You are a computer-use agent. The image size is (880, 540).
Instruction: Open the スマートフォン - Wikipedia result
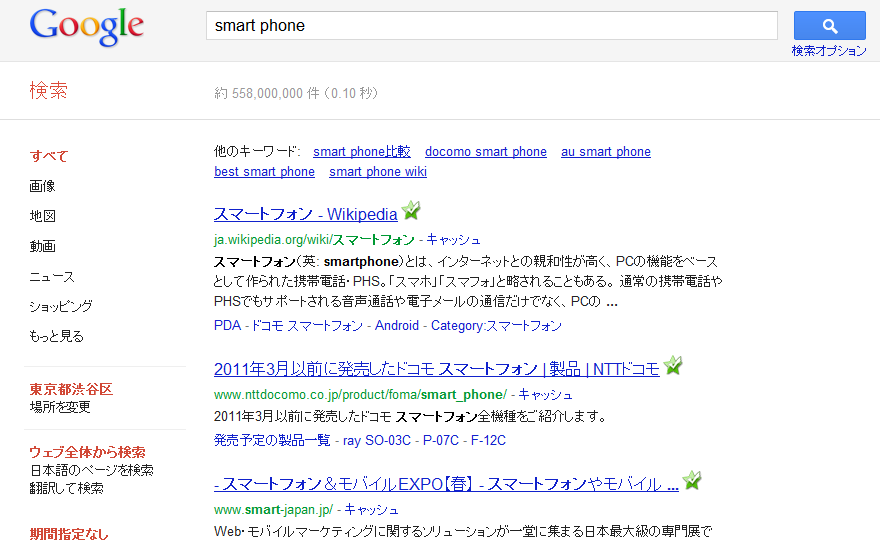click(305, 214)
